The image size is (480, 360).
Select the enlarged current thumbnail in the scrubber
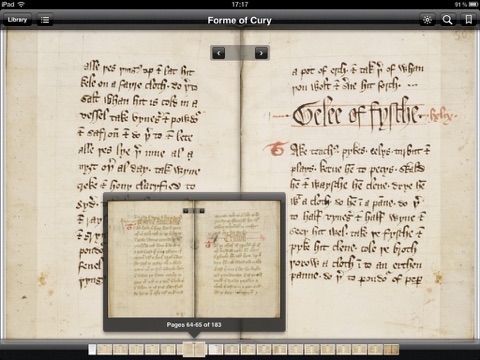coord(194,349)
